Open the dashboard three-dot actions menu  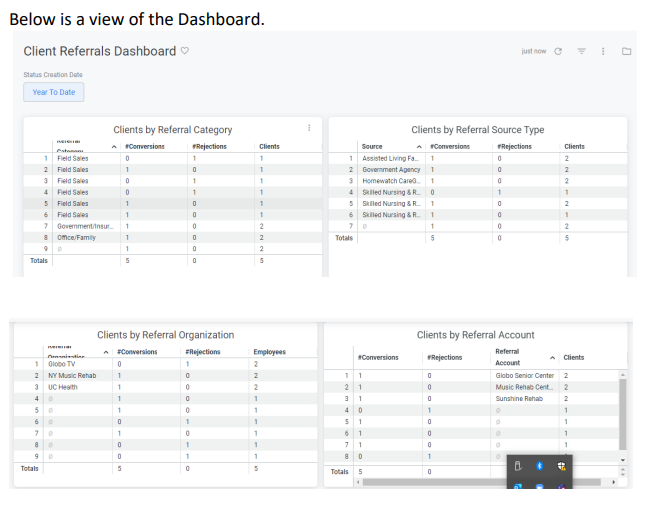pos(604,51)
